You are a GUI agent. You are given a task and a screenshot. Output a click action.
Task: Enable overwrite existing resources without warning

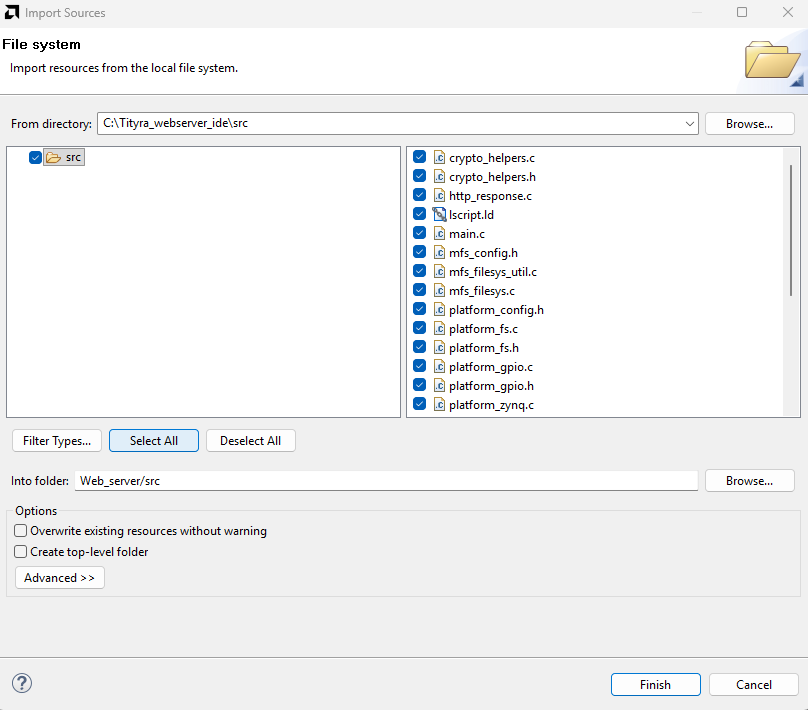point(21,532)
